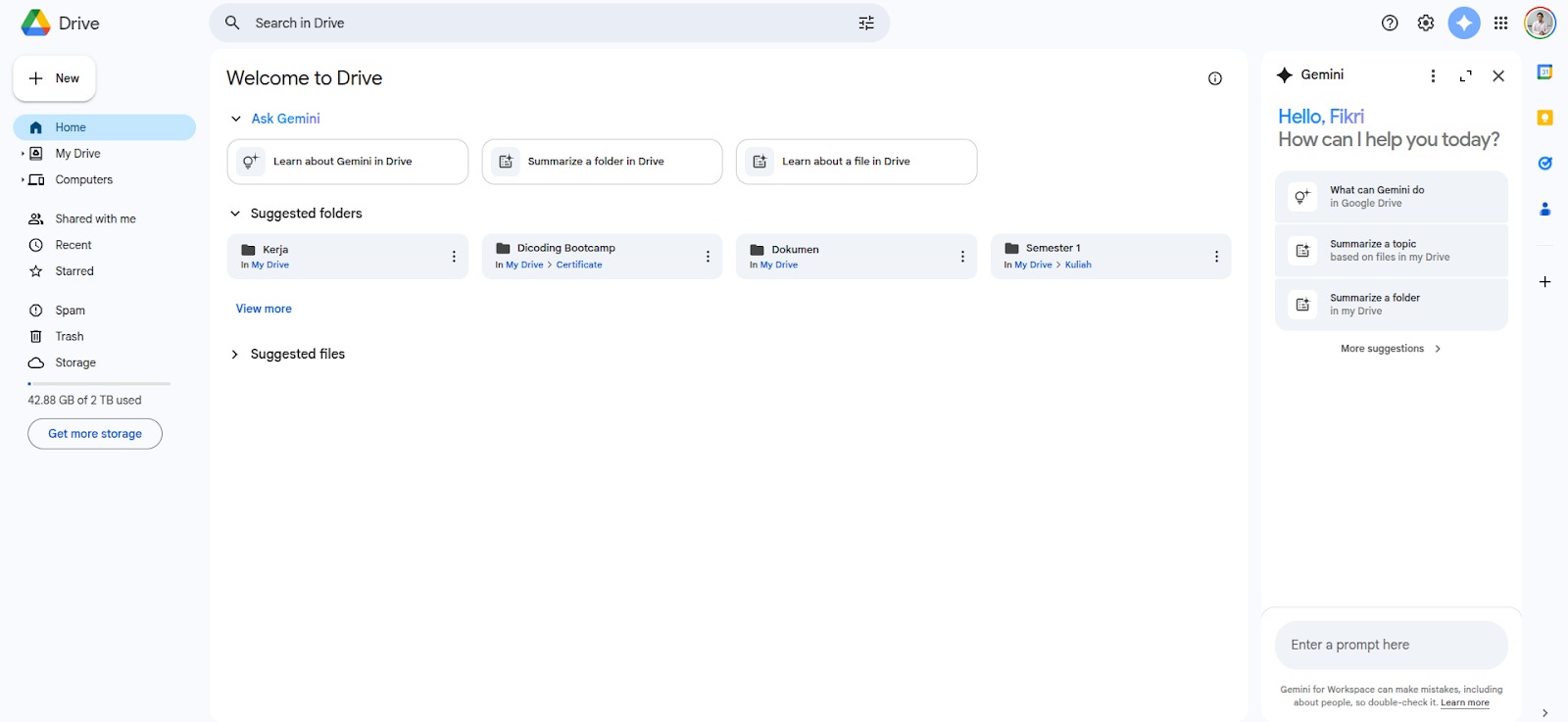Click View more folders link

click(x=264, y=309)
